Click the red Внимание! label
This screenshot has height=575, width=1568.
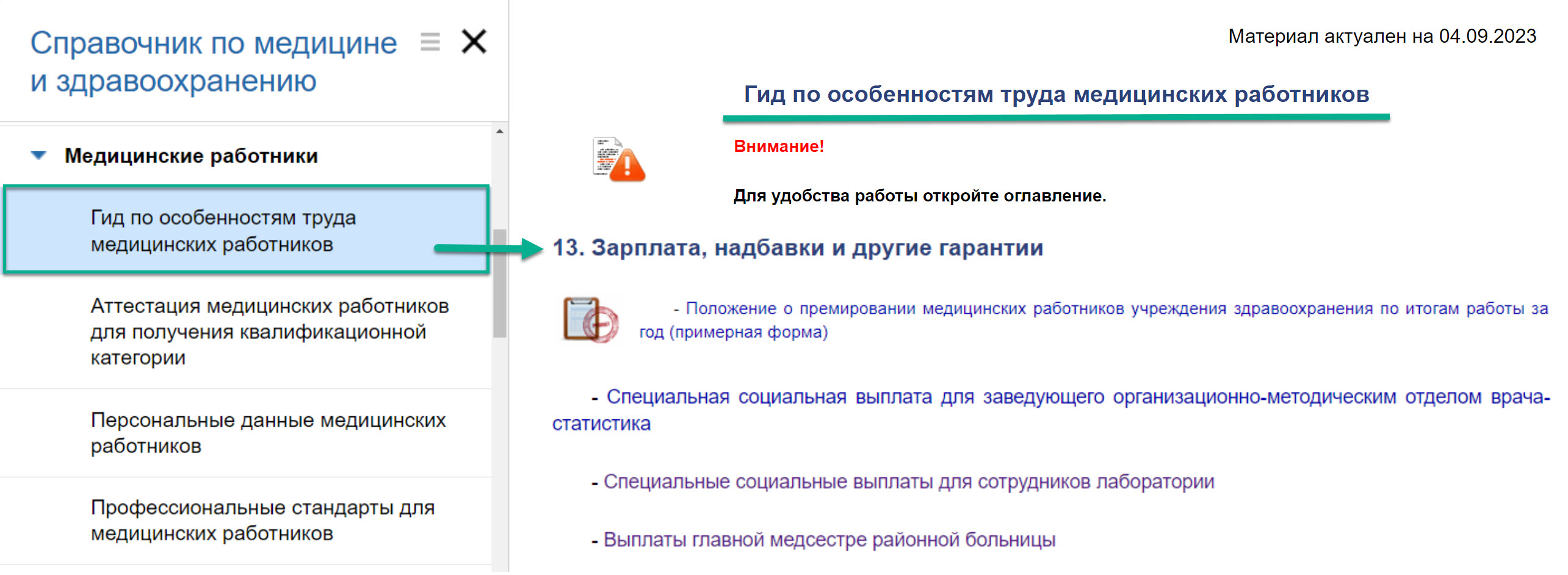click(779, 146)
